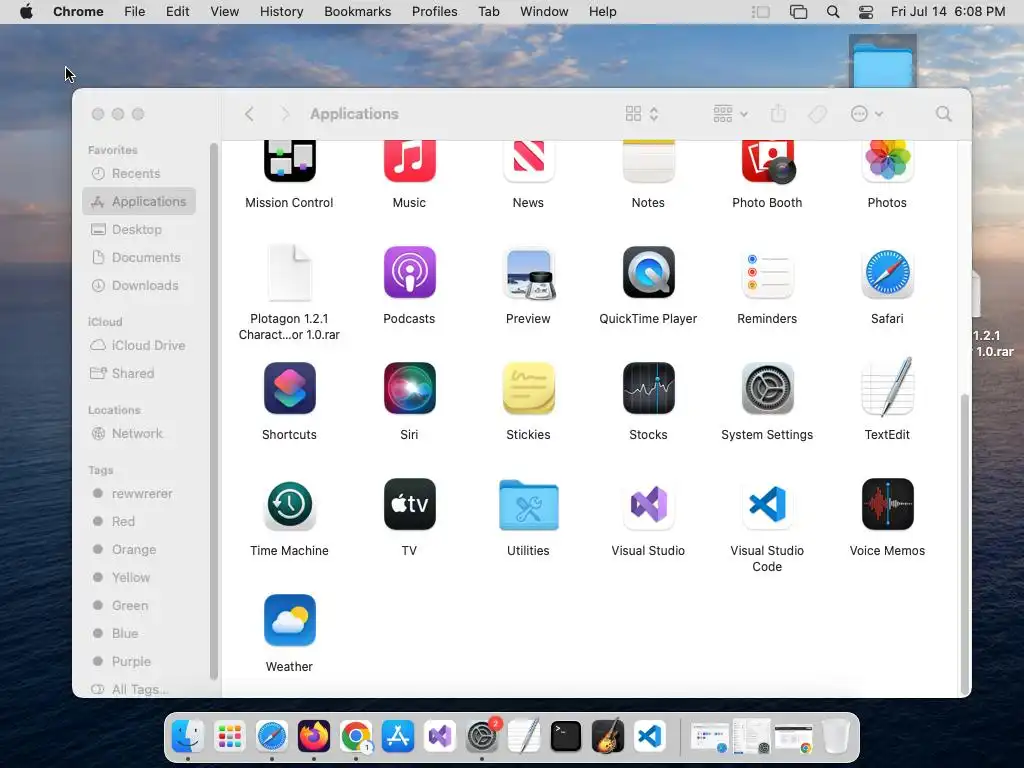Viewport: 1024px width, 768px height.
Task: Select the Orange tag
Action: [x=139, y=550]
